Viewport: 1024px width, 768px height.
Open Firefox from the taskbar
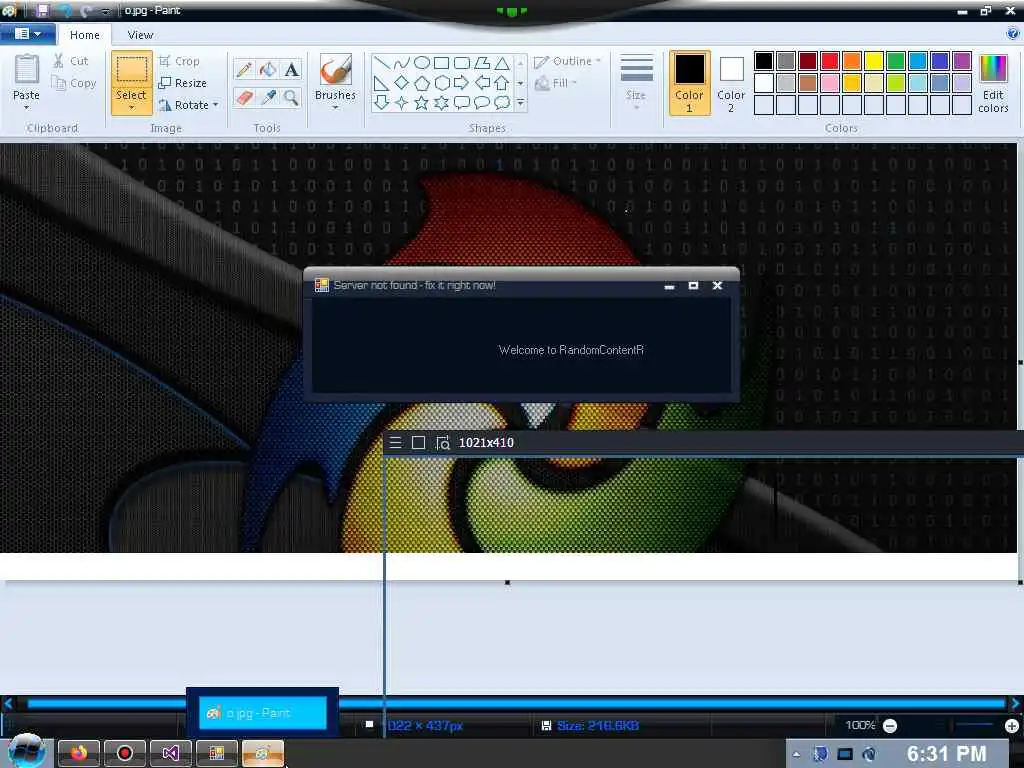(78, 754)
